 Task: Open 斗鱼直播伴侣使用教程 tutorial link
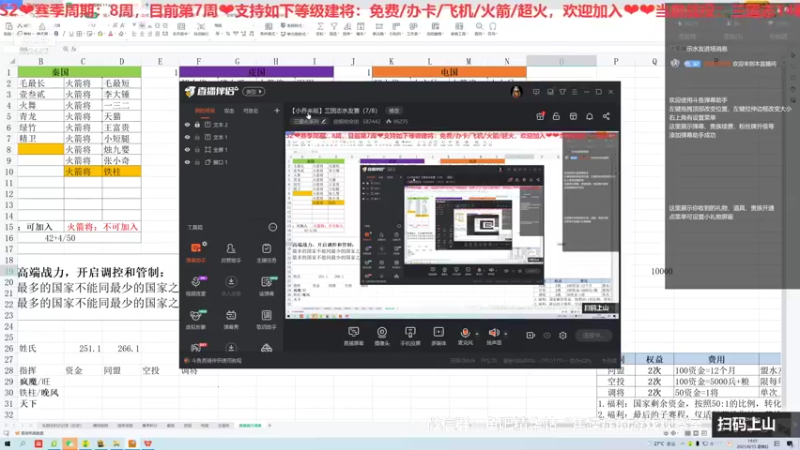pos(216,361)
